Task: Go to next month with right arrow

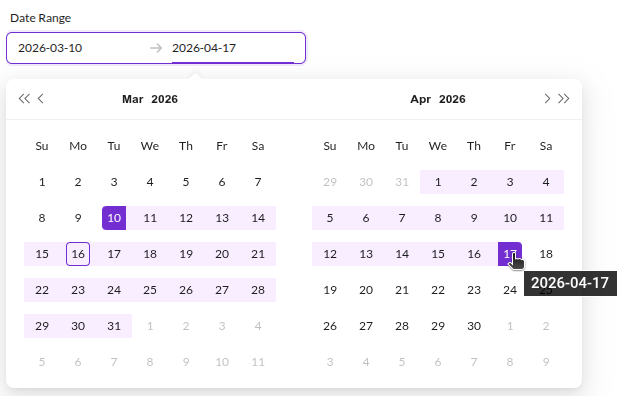Action: pyautogui.click(x=547, y=99)
